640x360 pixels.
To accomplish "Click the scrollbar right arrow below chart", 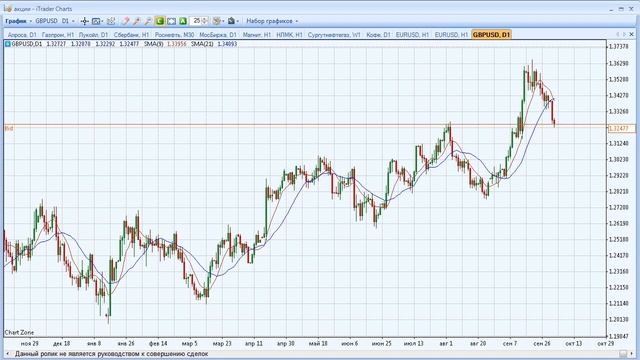I will click(x=632, y=354).
